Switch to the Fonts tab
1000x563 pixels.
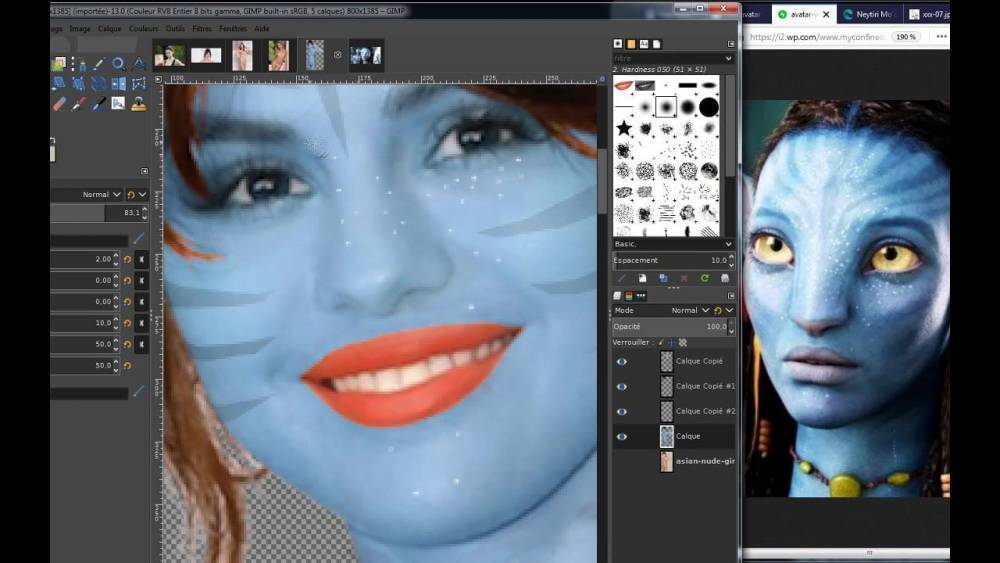(643, 44)
